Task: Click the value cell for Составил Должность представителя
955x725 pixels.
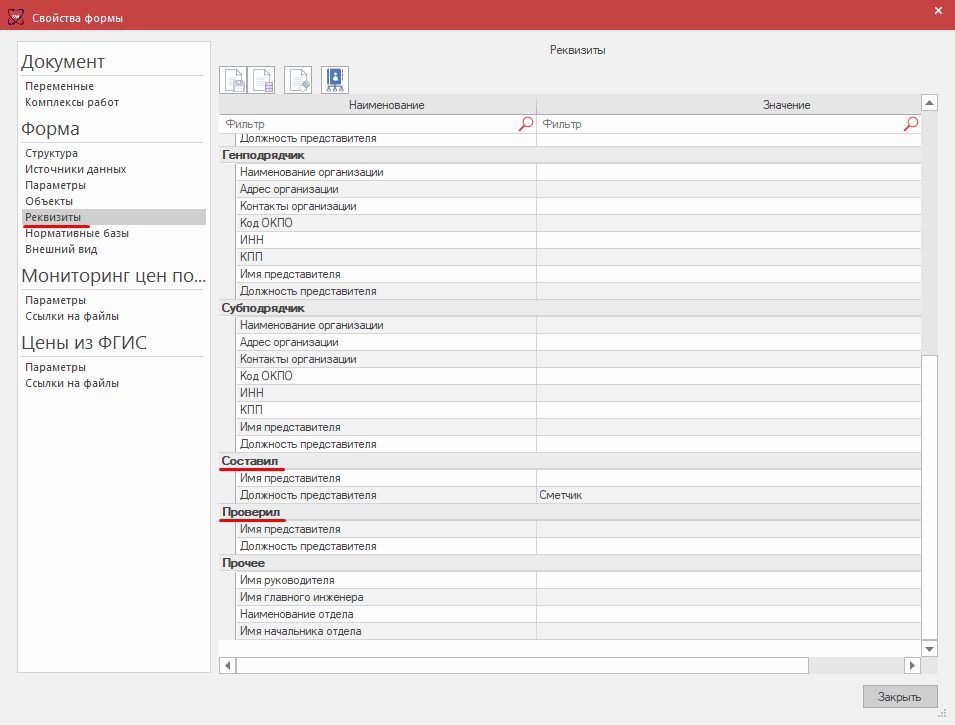Action: click(728, 495)
